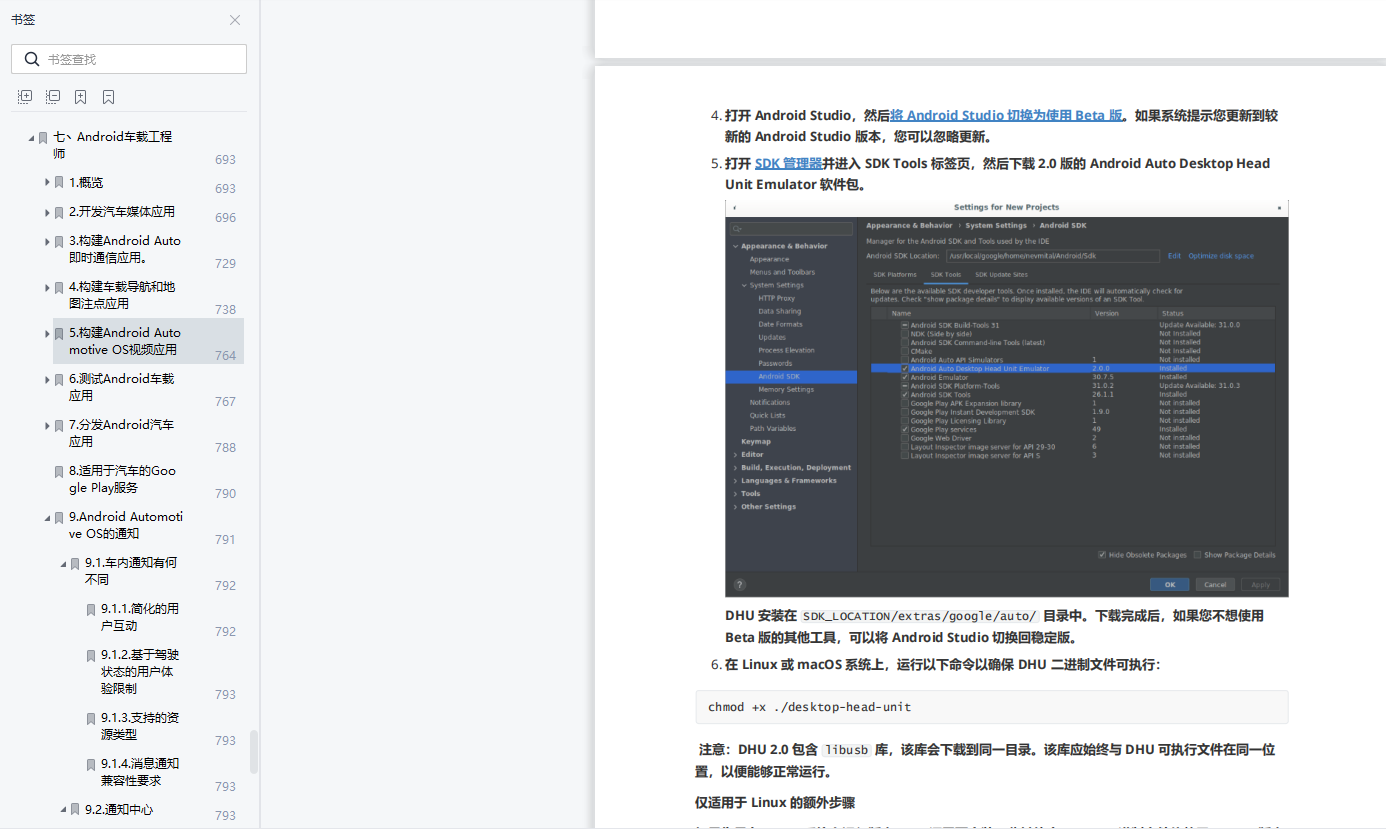Collapse the 9.1.车内通知有何不同 bookmark
1386x829 pixels.
point(63,564)
